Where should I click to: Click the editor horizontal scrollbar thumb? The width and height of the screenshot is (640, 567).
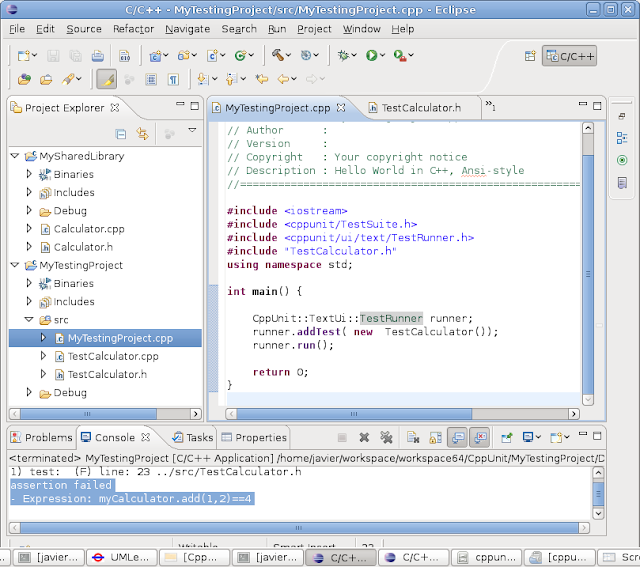click(354, 414)
